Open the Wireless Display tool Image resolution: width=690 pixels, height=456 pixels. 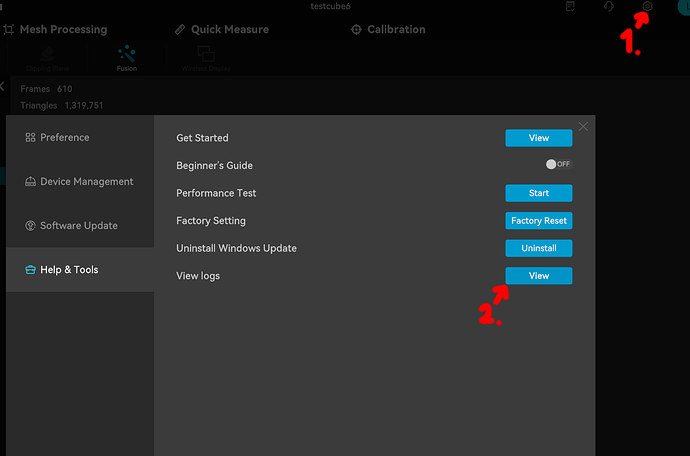206,59
